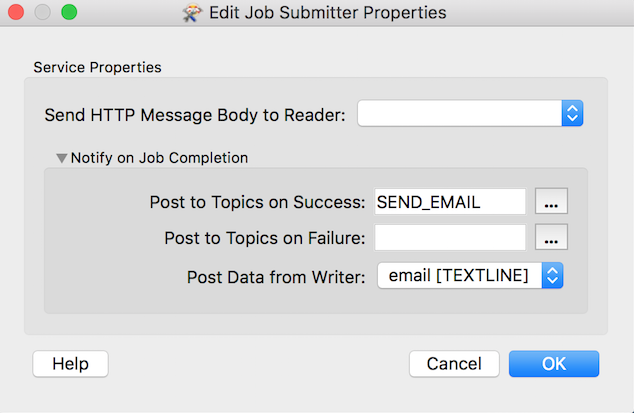634x413 pixels.
Task: Cancel the Job Submitter properties dialog
Action: pos(454,364)
